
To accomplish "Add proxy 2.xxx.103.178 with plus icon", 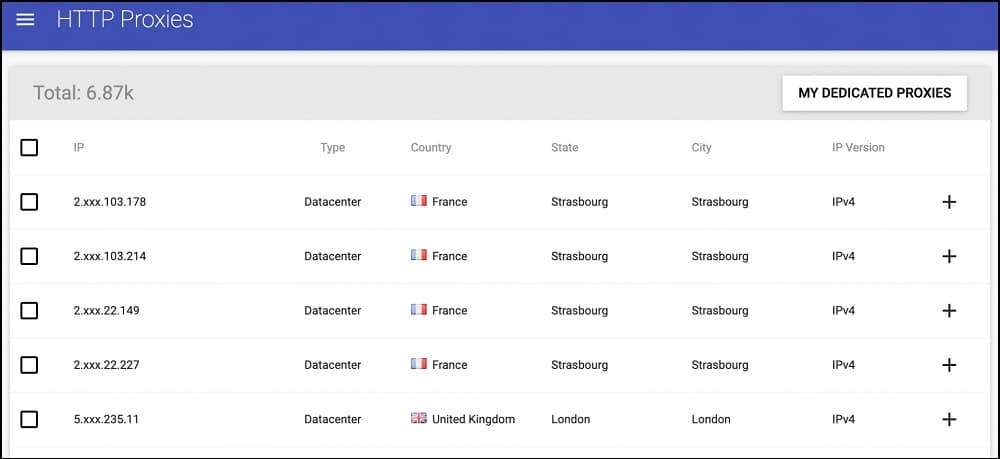I will coord(949,202).
